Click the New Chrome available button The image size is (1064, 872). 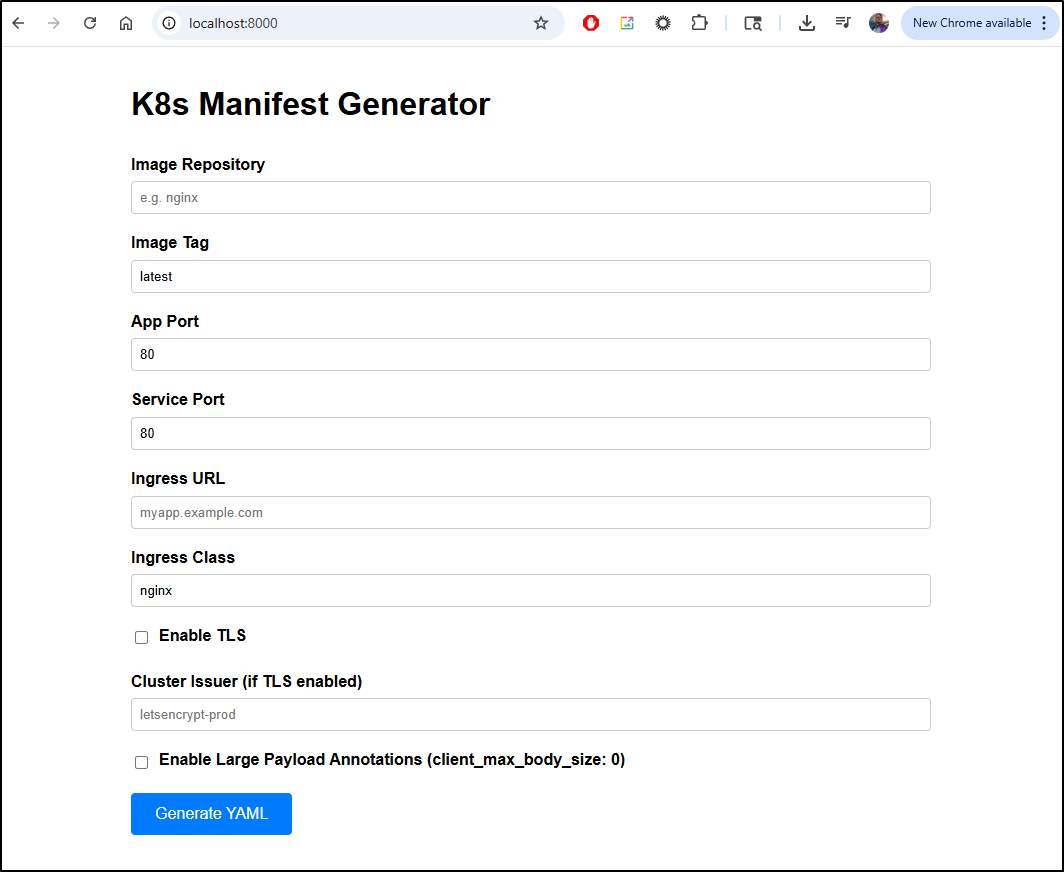point(970,23)
